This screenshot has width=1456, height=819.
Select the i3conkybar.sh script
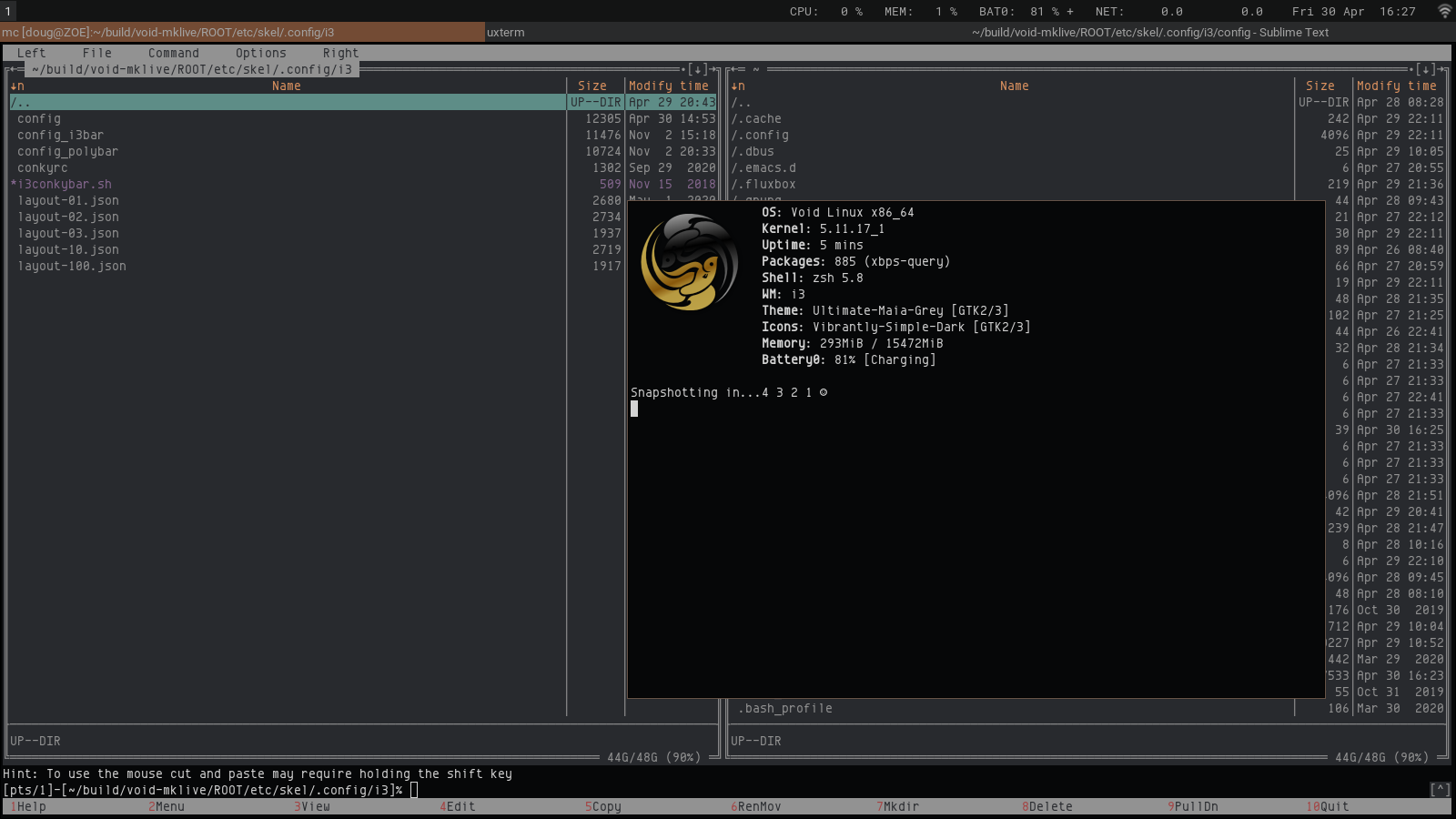(60, 184)
